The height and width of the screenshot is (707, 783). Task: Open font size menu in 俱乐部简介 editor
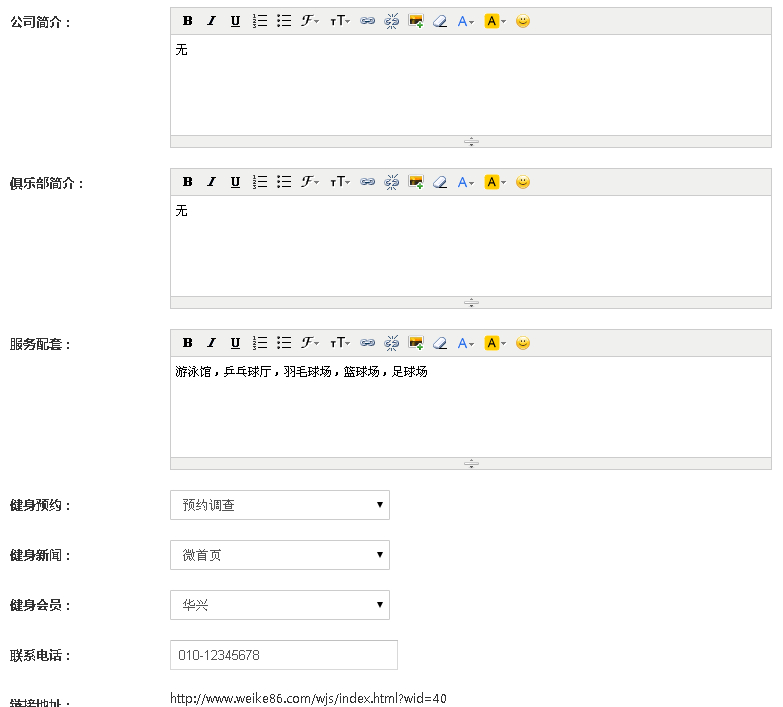click(x=340, y=182)
